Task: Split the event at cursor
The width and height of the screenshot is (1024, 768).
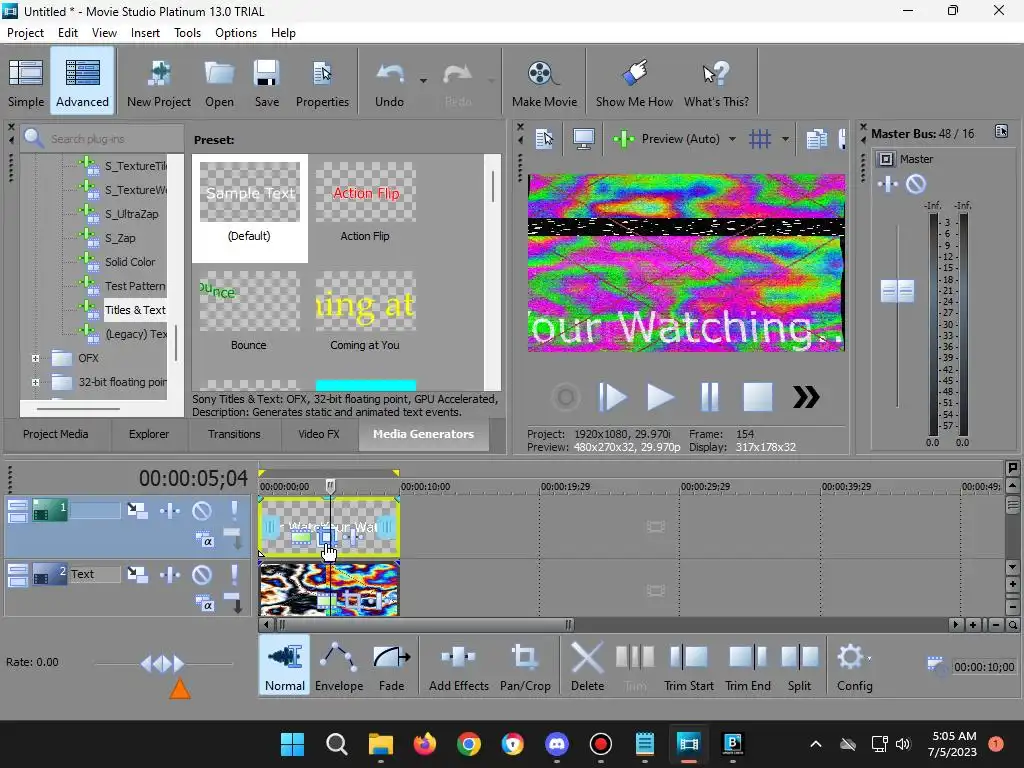Action: click(799, 665)
